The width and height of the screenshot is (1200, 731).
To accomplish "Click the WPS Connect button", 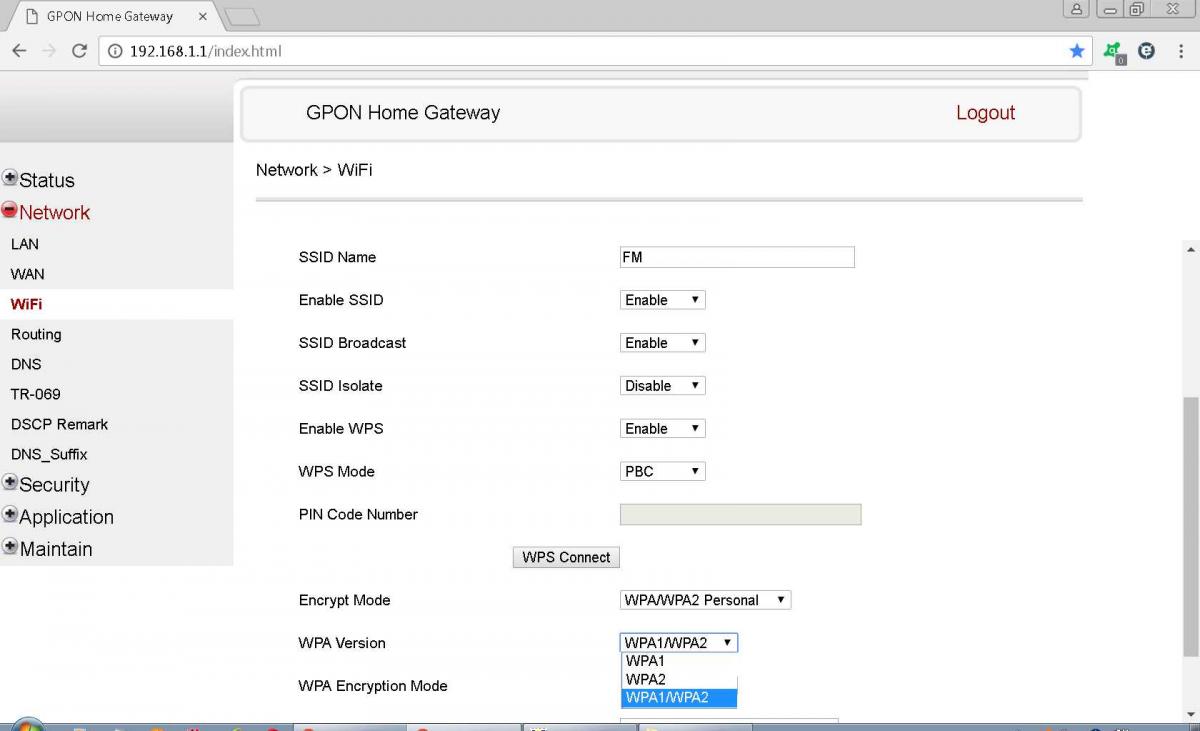I will pyautogui.click(x=566, y=557).
